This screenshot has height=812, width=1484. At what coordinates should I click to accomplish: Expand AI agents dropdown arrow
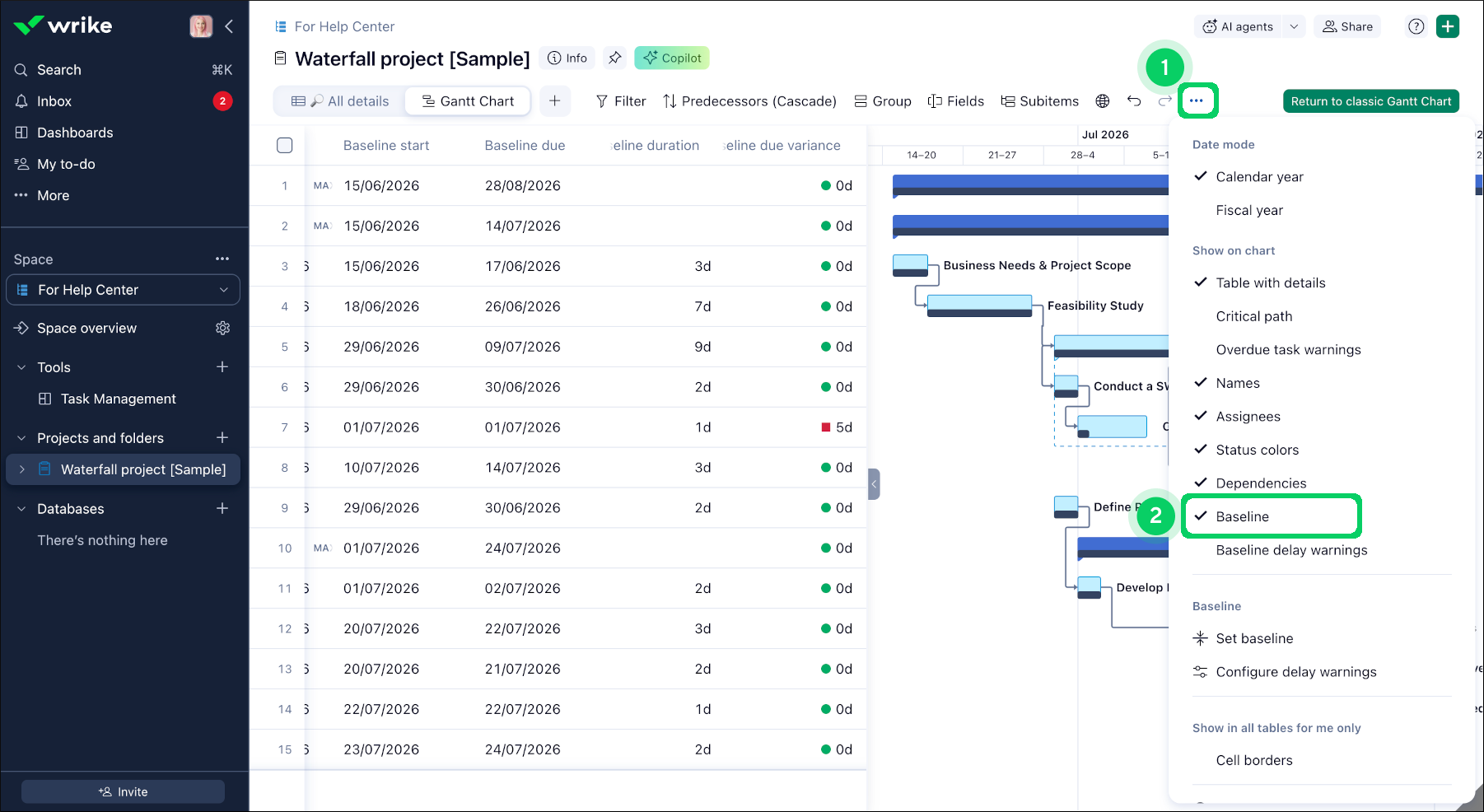tap(1294, 26)
